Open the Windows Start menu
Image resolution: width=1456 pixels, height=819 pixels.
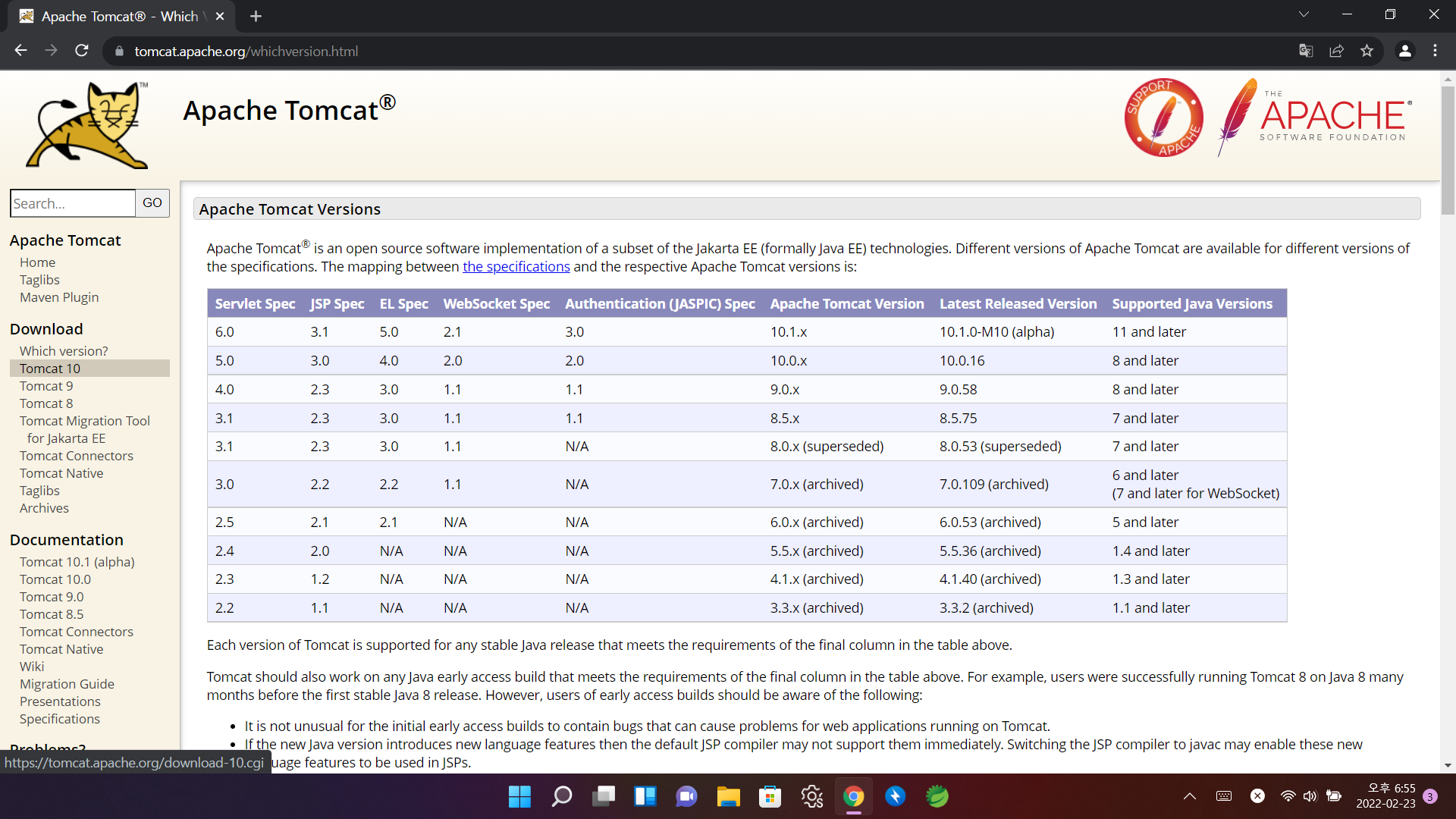click(x=519, y=796)
